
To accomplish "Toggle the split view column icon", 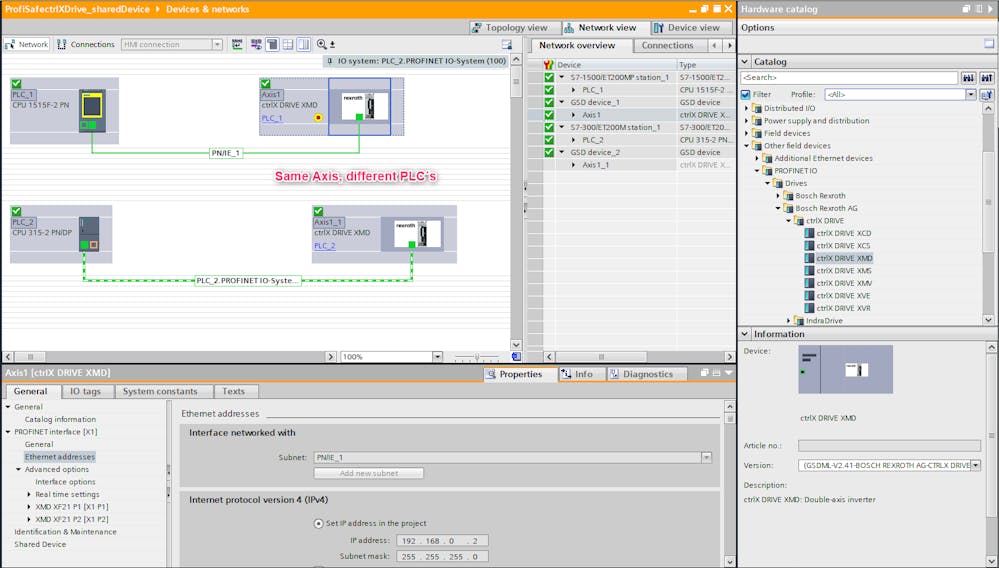I will [304, 45].
